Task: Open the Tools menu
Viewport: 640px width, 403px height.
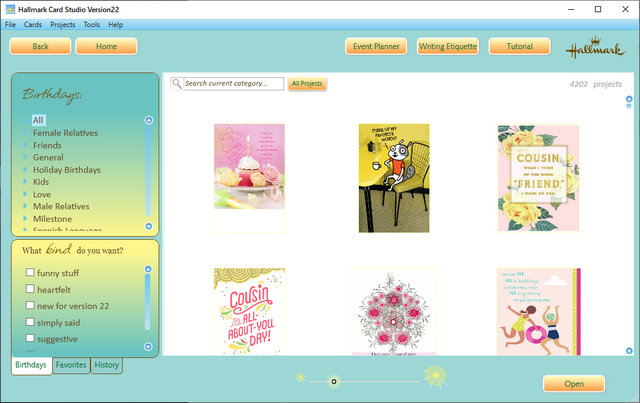Action: point(91,24)
